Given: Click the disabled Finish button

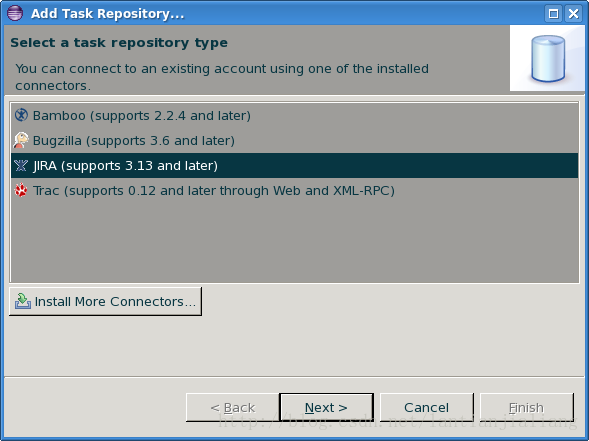Looking at the screenshot, I should 527,407.
